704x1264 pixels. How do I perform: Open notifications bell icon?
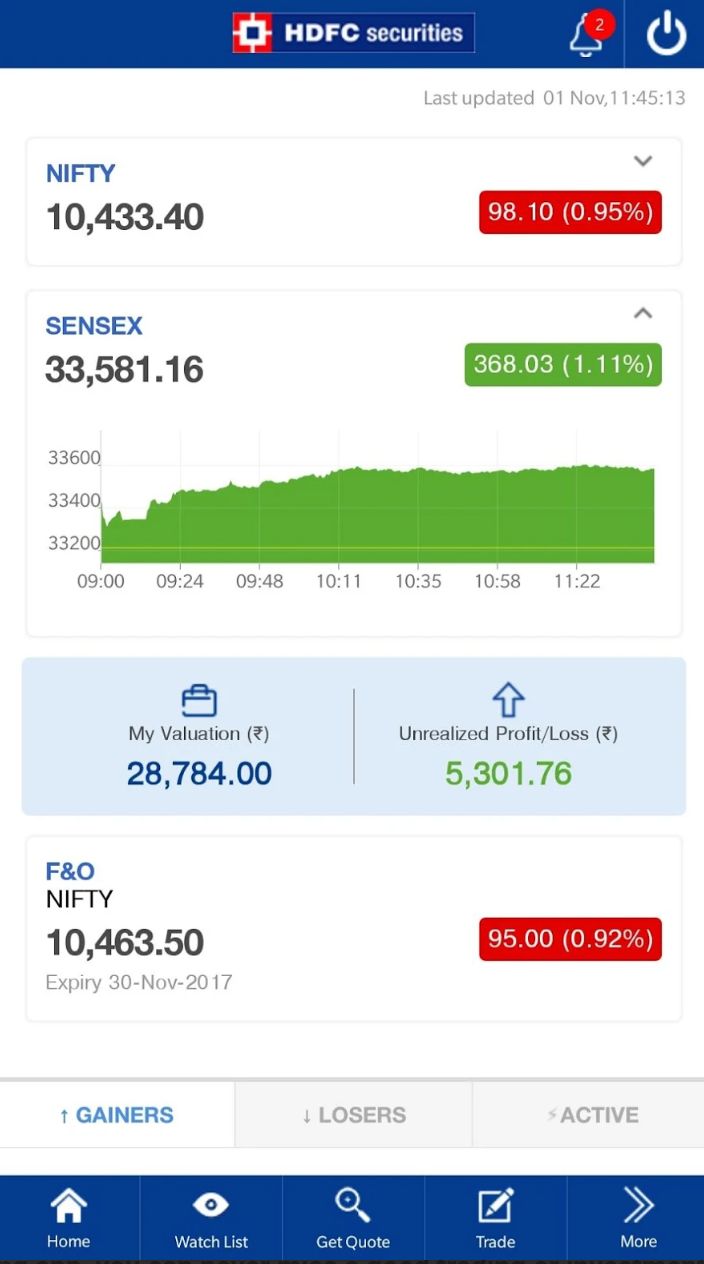586,36
